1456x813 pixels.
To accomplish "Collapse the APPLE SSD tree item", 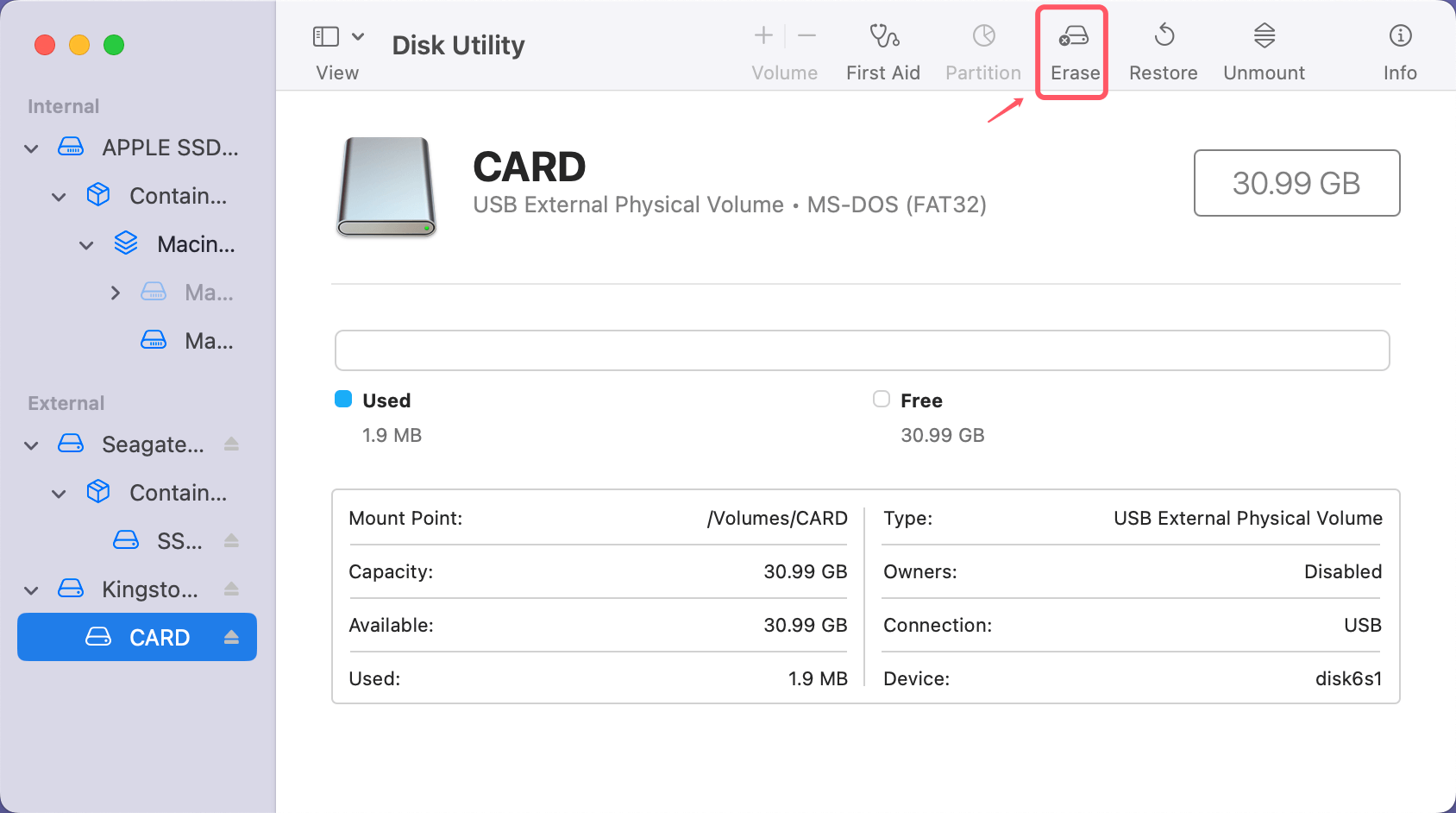I will [x=30, y=148].
